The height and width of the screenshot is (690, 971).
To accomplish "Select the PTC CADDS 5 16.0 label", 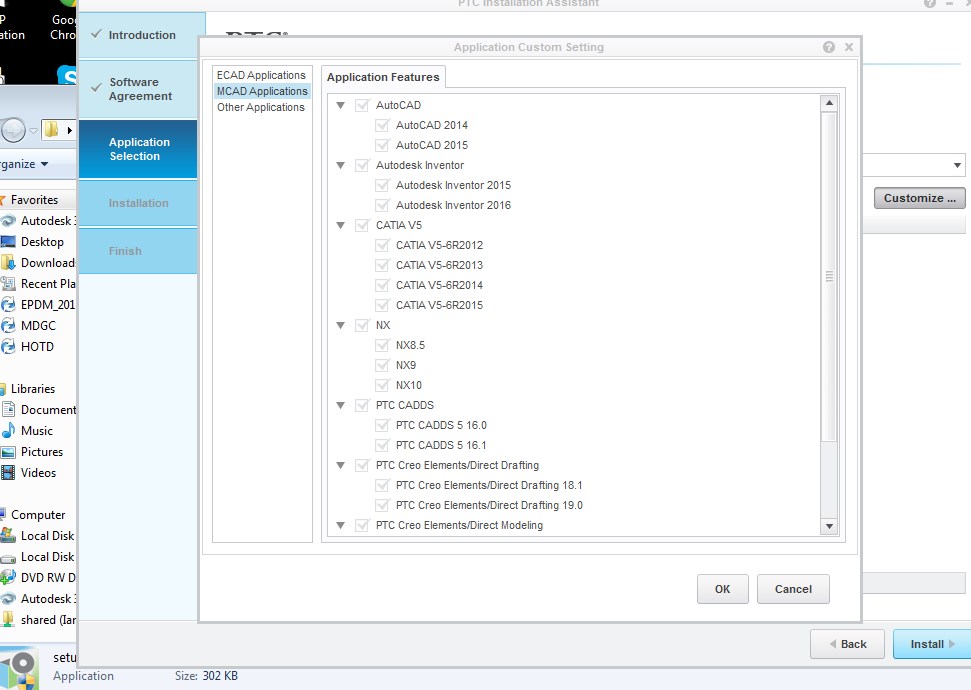I will [441, 426].
